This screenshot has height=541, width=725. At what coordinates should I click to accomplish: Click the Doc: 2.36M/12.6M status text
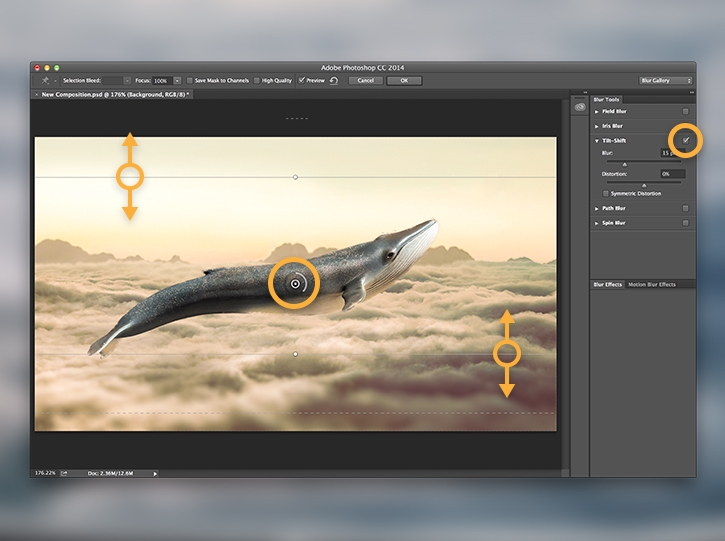(x=110, y=473)
